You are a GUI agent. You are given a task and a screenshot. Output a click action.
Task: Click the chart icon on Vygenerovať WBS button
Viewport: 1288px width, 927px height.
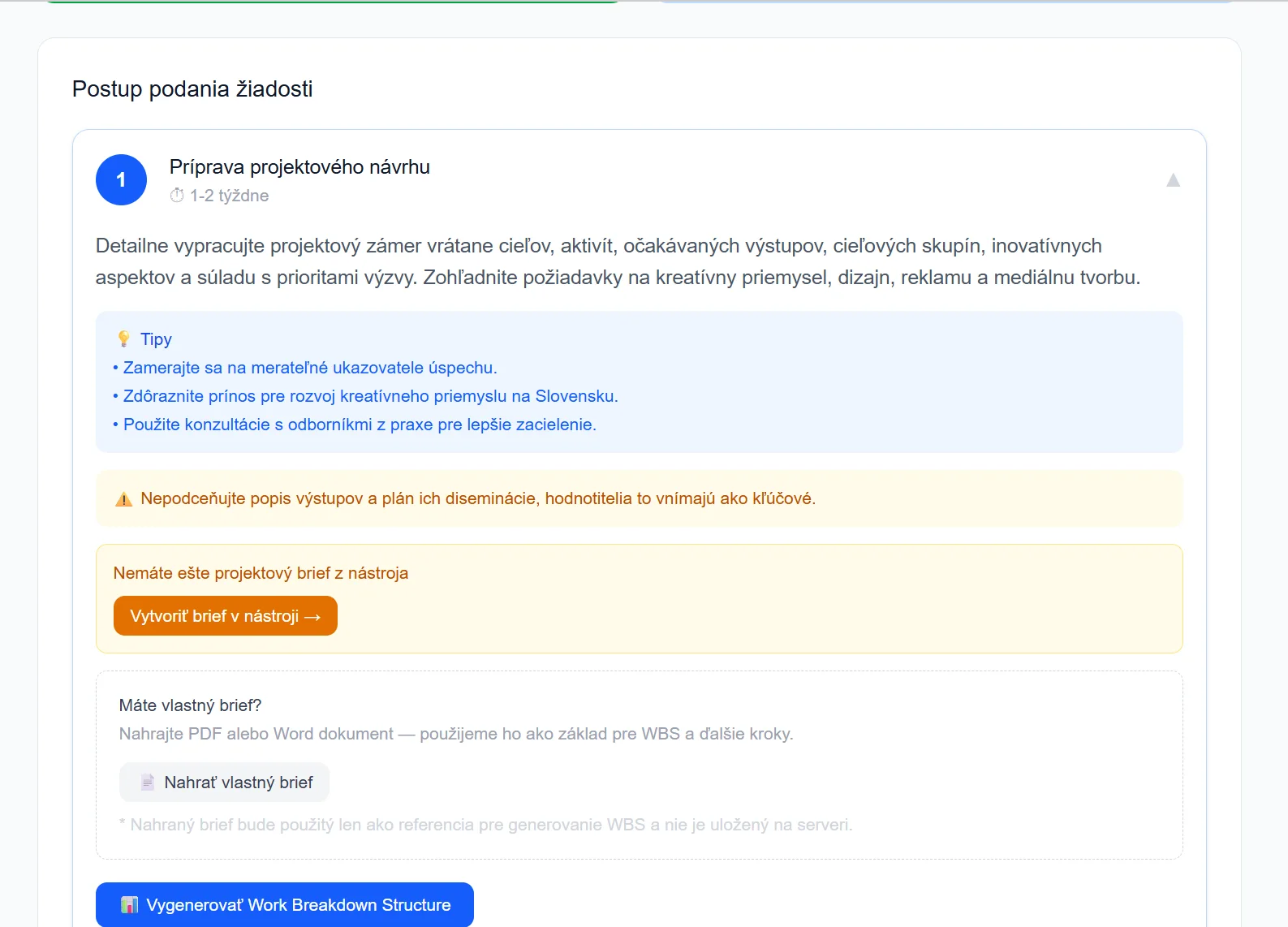(129, 905)
